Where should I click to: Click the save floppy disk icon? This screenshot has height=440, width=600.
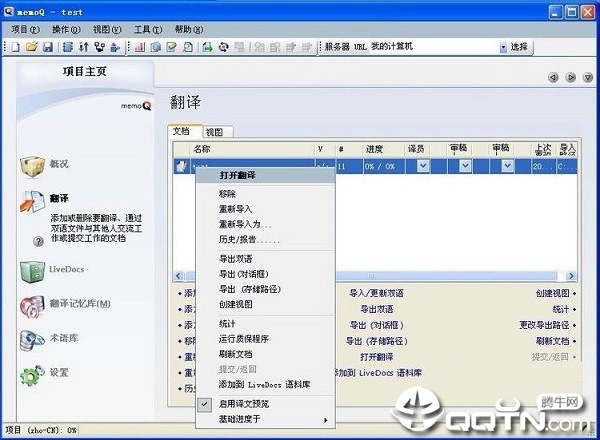[x=48, y=47]
